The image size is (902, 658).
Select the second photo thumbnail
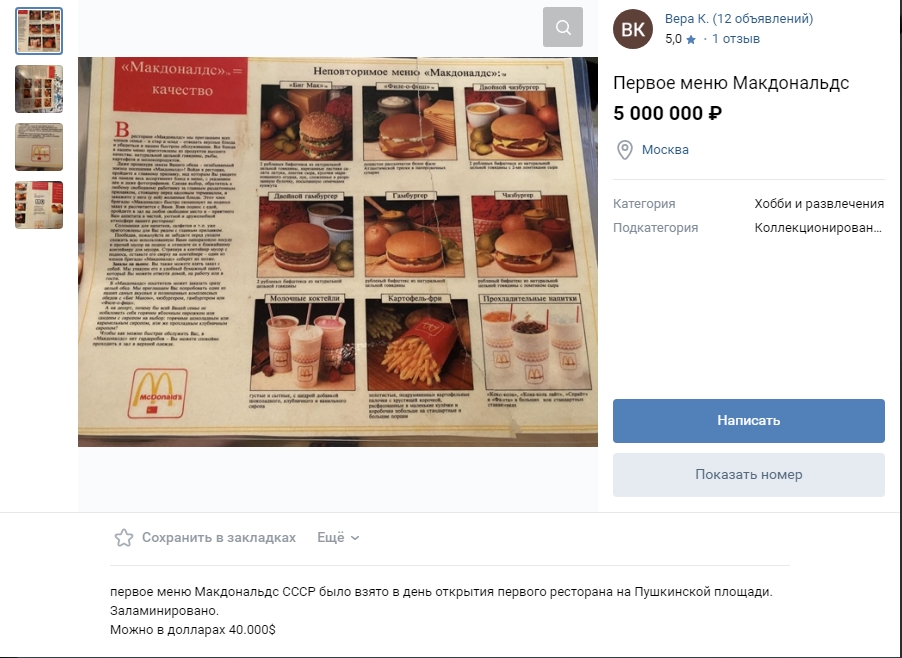[x=39, y=89]
